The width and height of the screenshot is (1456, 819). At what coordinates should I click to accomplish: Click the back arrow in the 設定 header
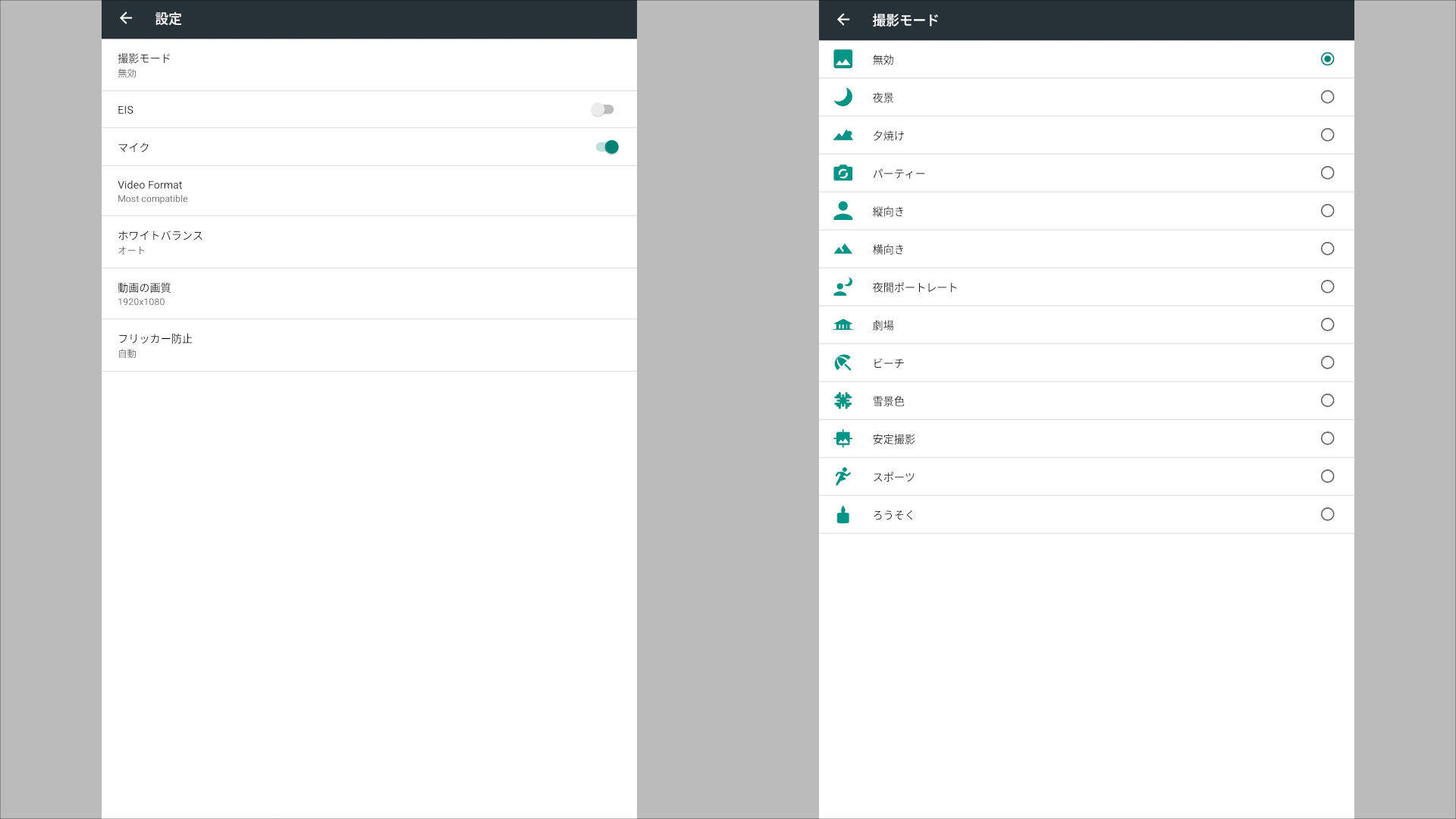point(126,18)
